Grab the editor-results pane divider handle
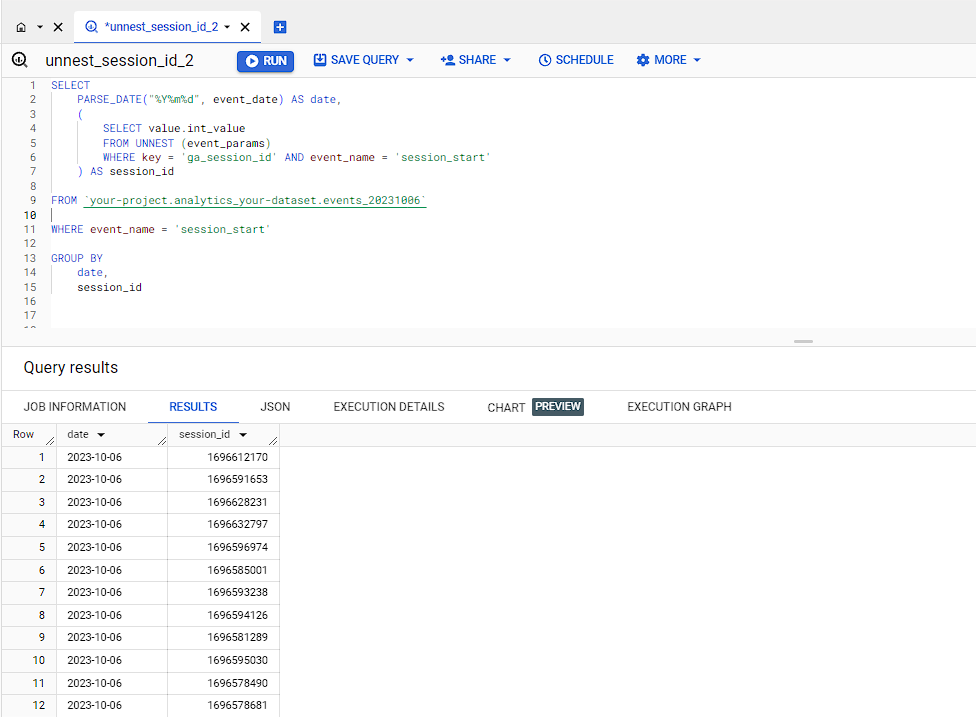Viewport: 976px width, 717px height. pyautogui.click(x=804, y=342)
